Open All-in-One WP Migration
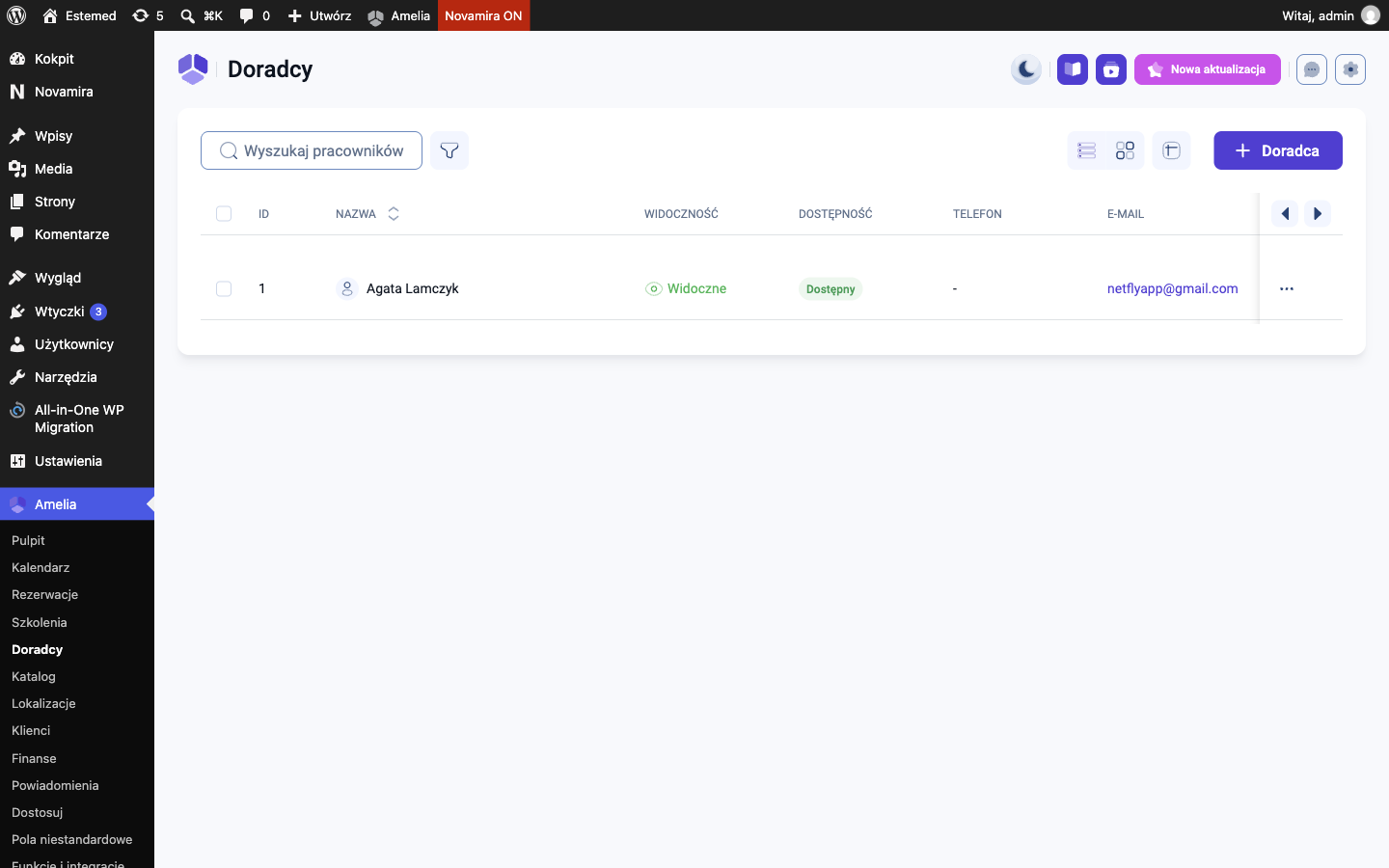The image size is (1389, 868). click(77, 419)
